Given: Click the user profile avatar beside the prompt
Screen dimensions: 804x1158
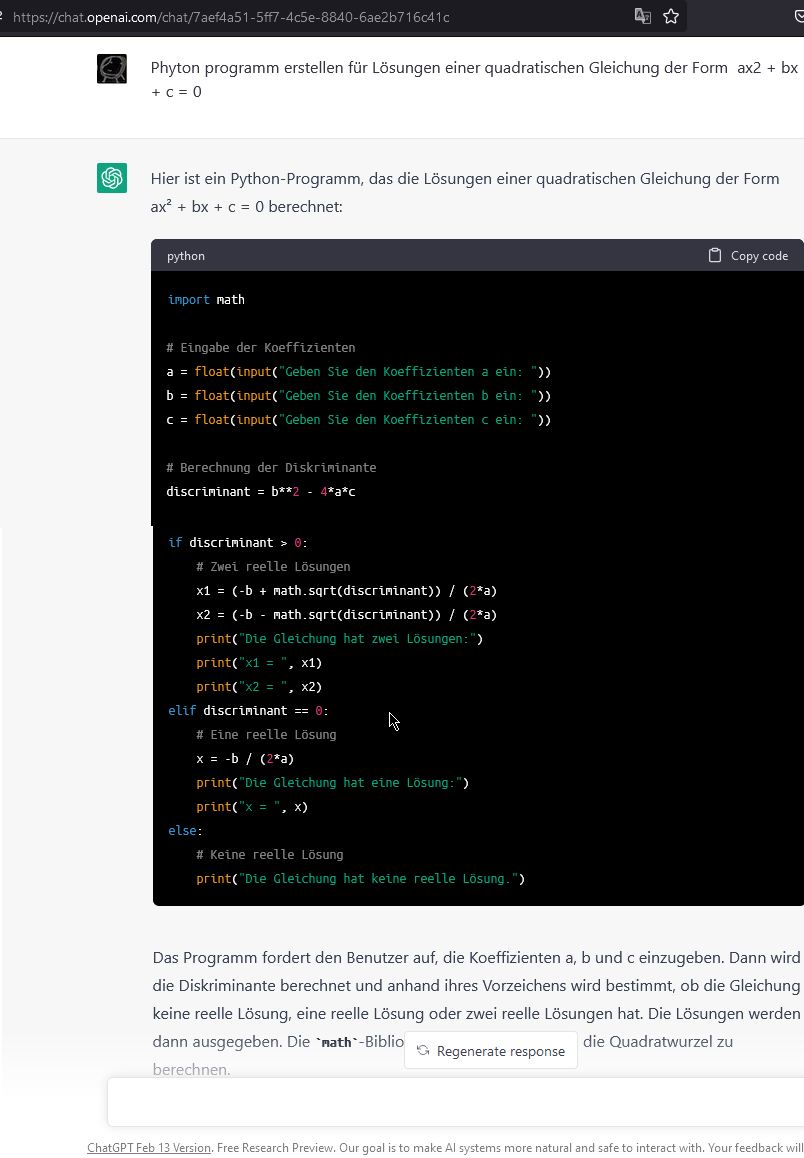Looking at the screenshot, I should tap(112, 68).
